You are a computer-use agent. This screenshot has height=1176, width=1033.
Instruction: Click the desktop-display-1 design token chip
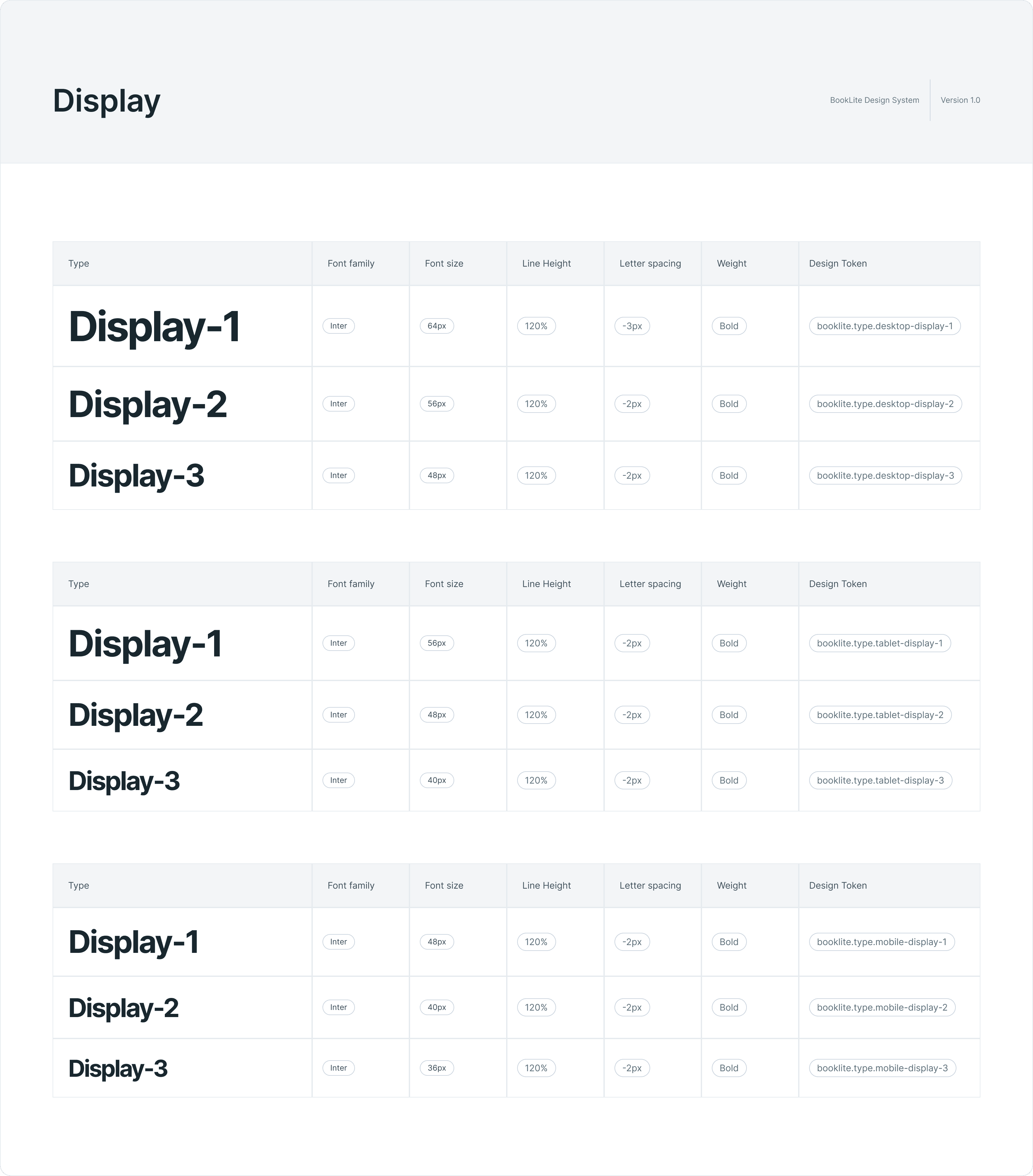pyautogui.click(x=884, y=326)
